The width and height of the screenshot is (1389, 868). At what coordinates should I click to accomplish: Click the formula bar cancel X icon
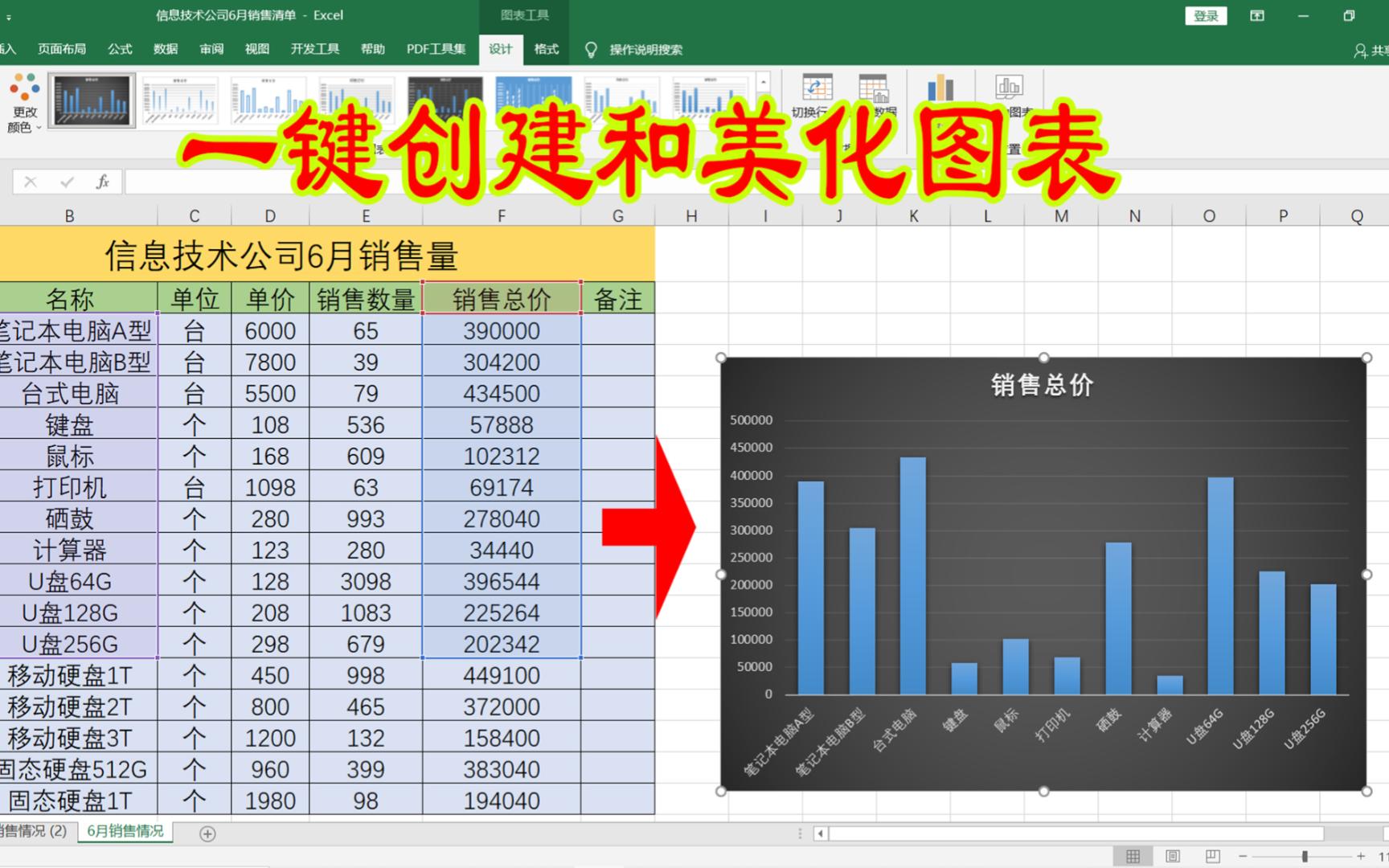(31, 182)
